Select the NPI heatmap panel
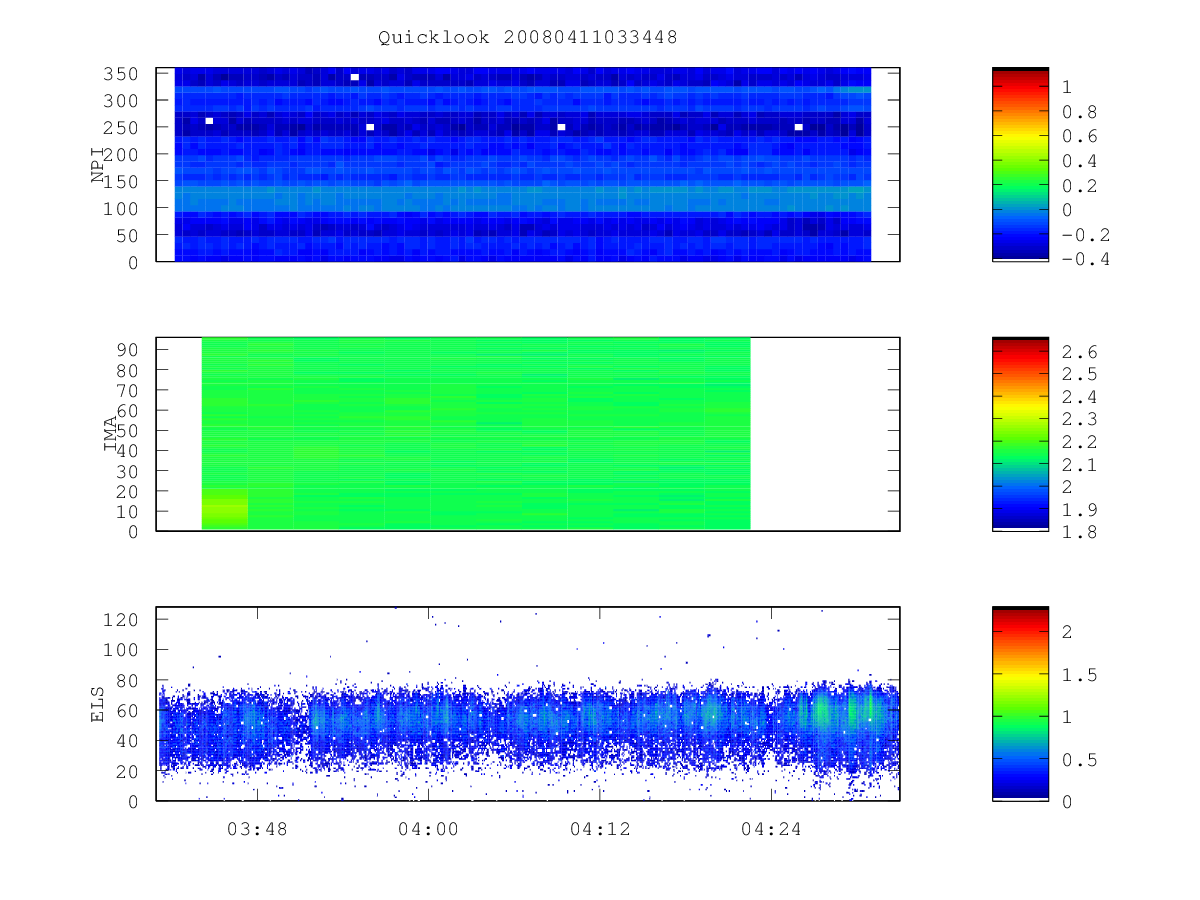The width and height of the screenshot is (1200, 900). (x=528, y=164)
